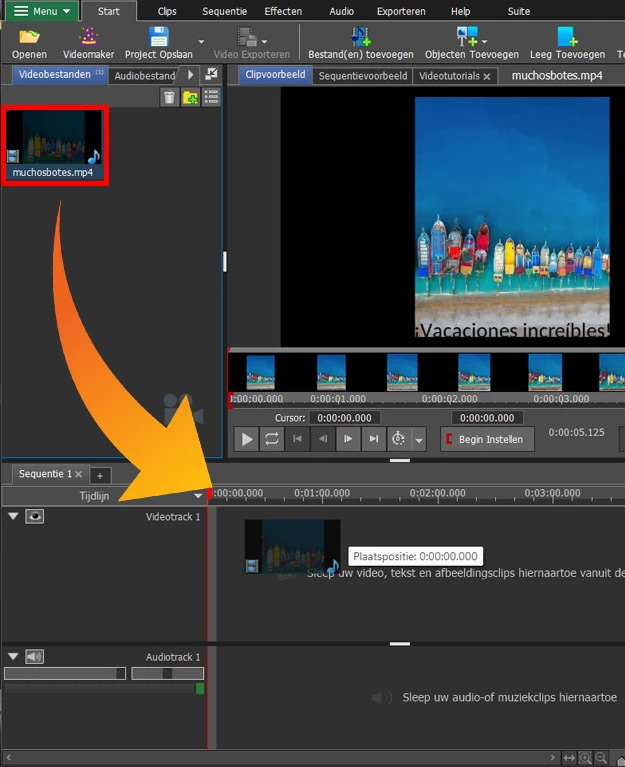Viewport: 625px width, 767px height.
Task: Jump to clip end
Action: 374,439
